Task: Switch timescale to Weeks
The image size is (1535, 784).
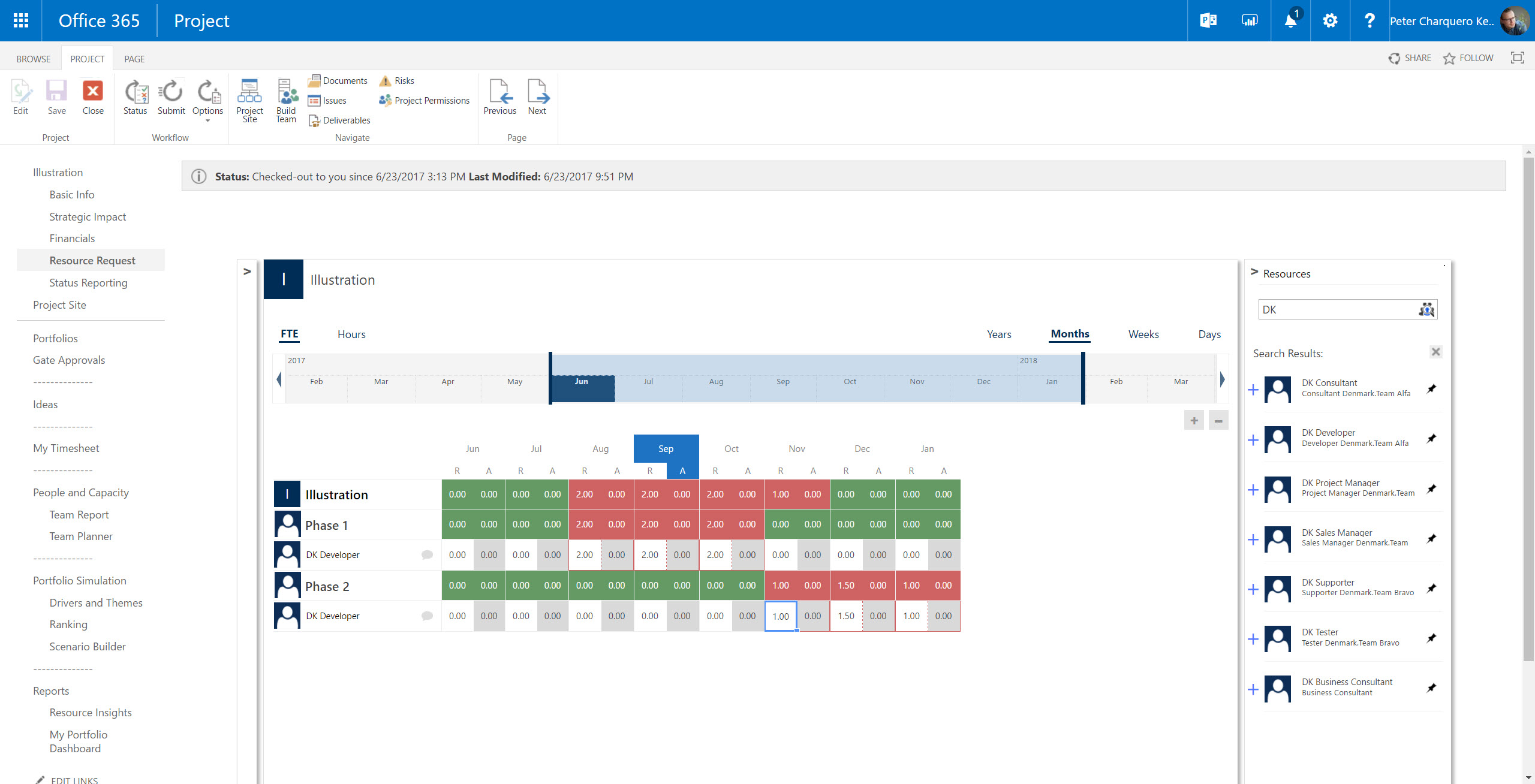Action: 1143,334
